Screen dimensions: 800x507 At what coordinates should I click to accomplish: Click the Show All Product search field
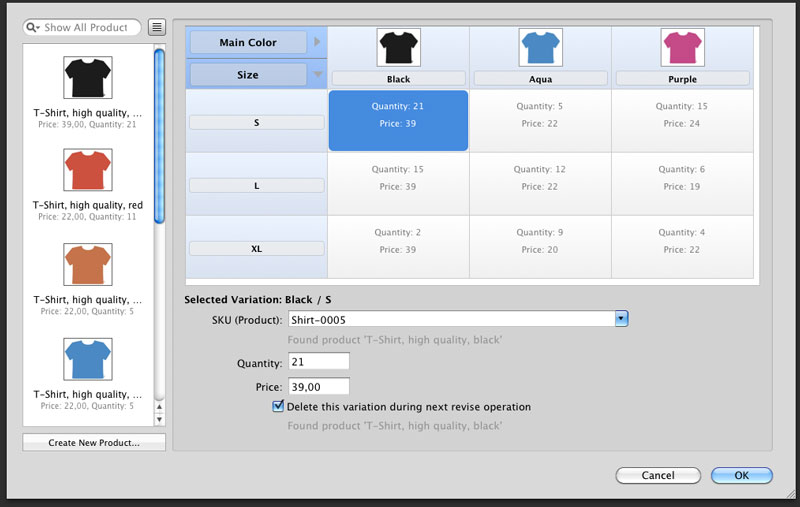click(82, 28)
